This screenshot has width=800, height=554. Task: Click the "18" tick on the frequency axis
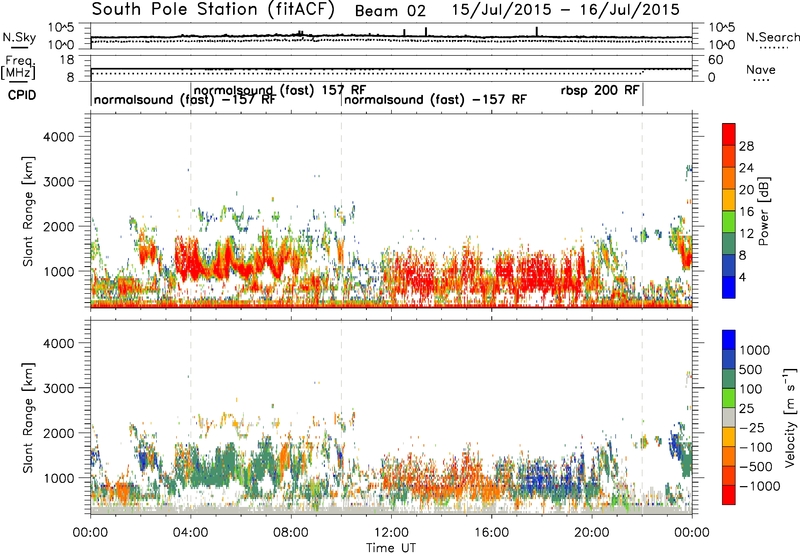[67, 60]
